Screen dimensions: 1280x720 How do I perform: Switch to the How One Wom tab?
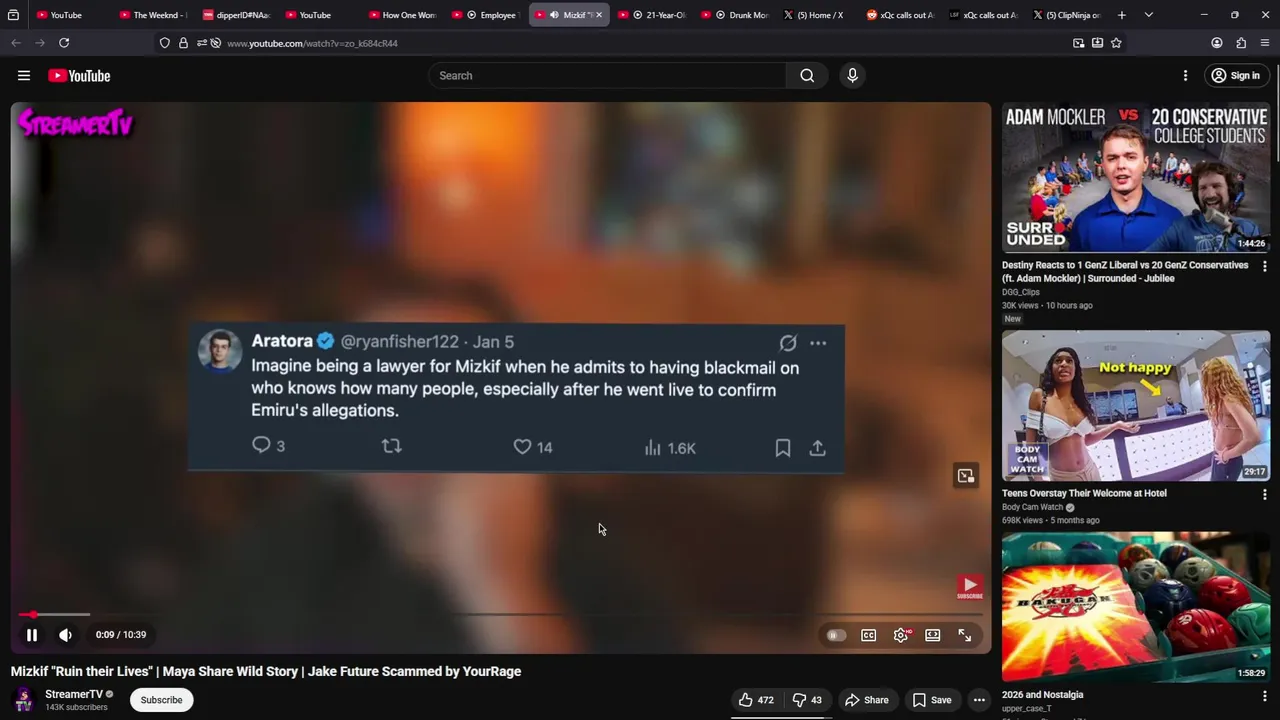(402, 15)
